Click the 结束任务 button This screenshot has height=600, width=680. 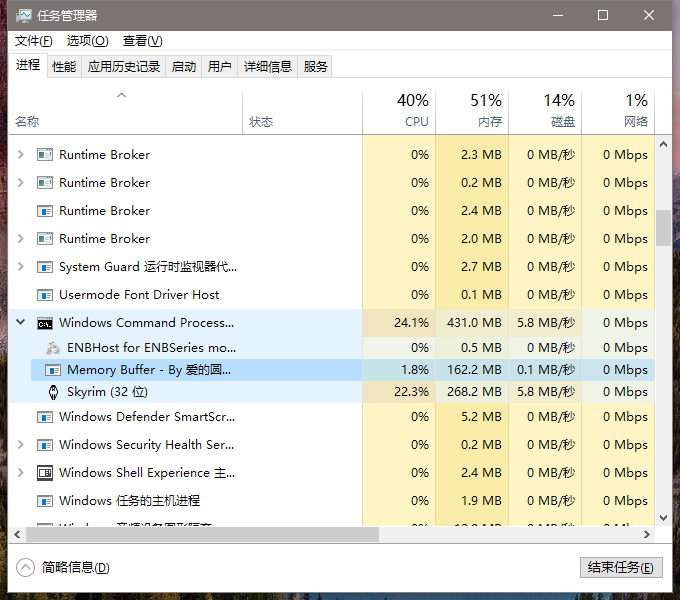(x=620, y=567)
